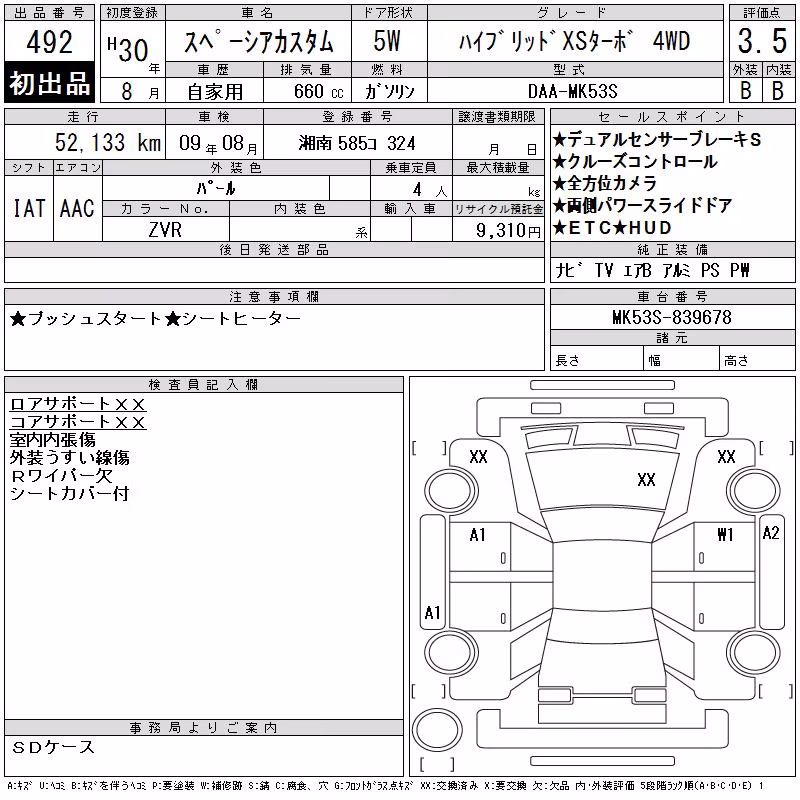
Task: Click the コアサポートXX underlined note
Action: pos(78,422)
